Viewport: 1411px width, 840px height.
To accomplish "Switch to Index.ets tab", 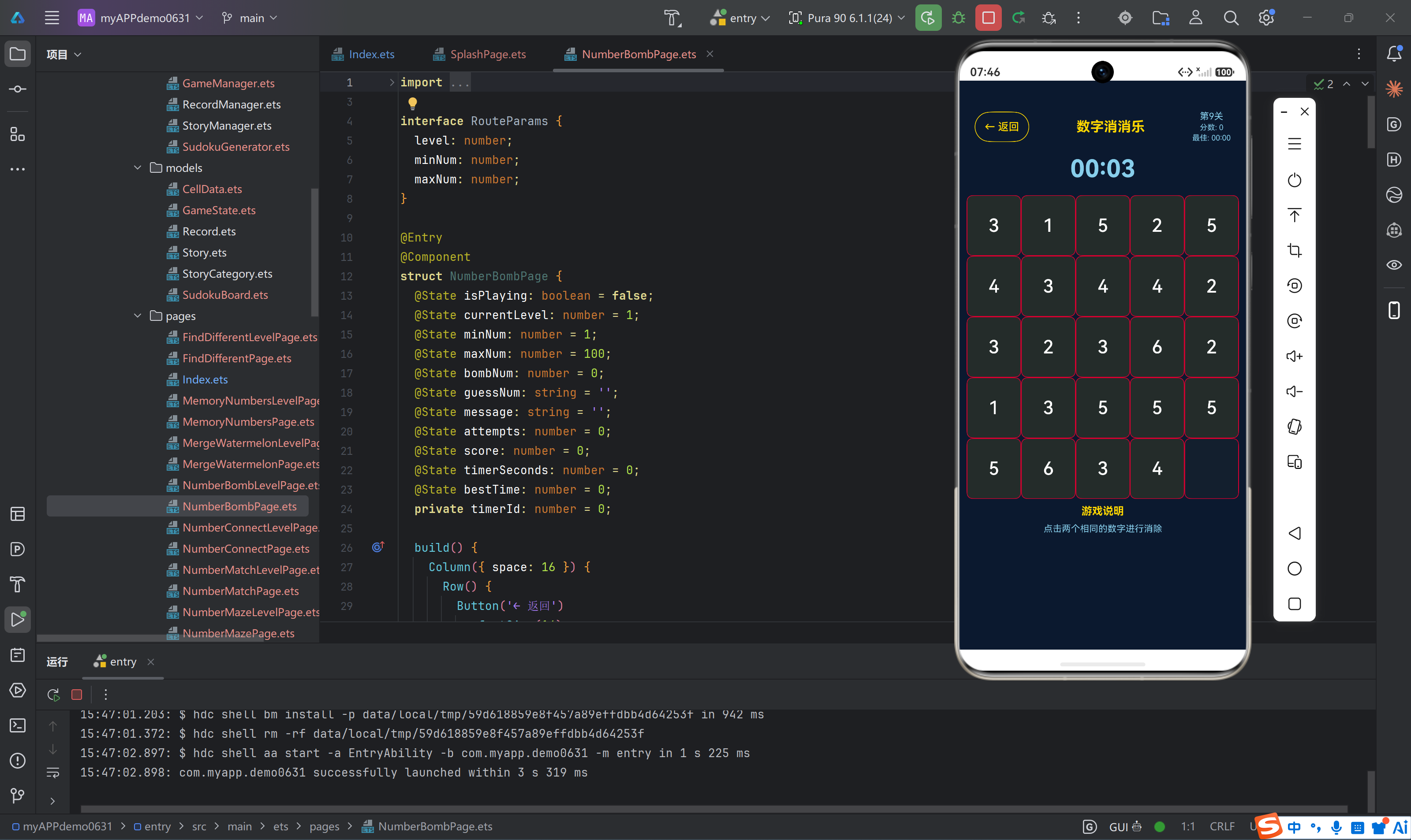I will pos(363,54).
